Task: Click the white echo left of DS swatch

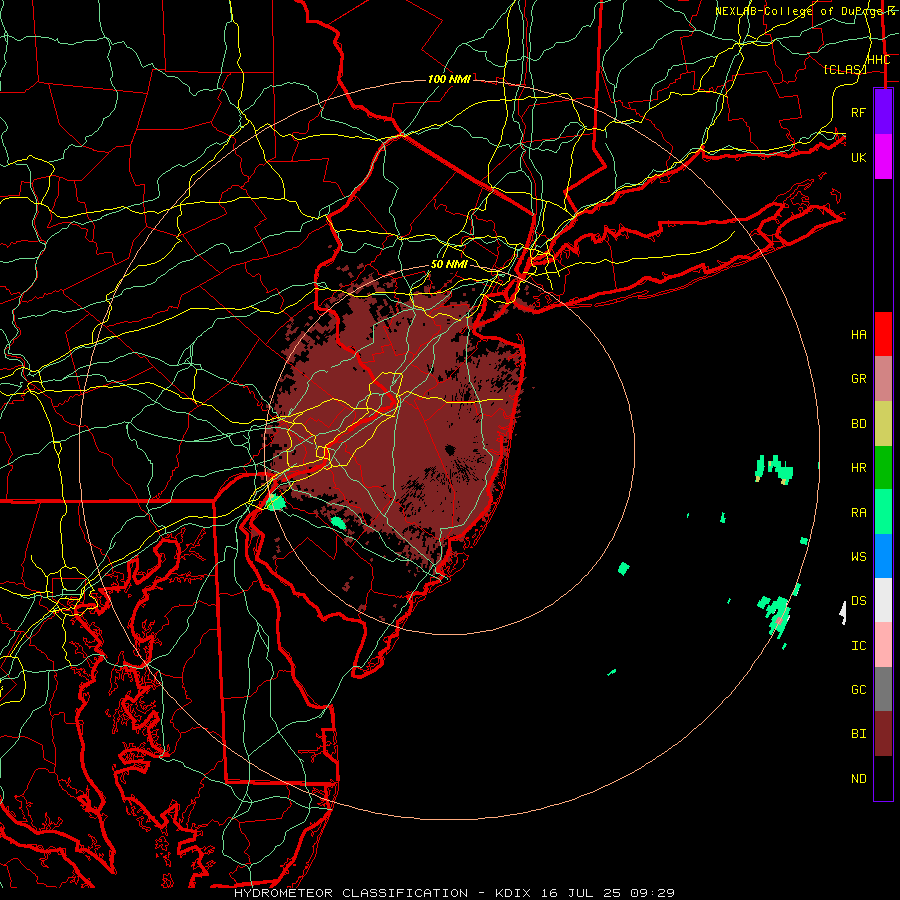Action: [843, 612]
